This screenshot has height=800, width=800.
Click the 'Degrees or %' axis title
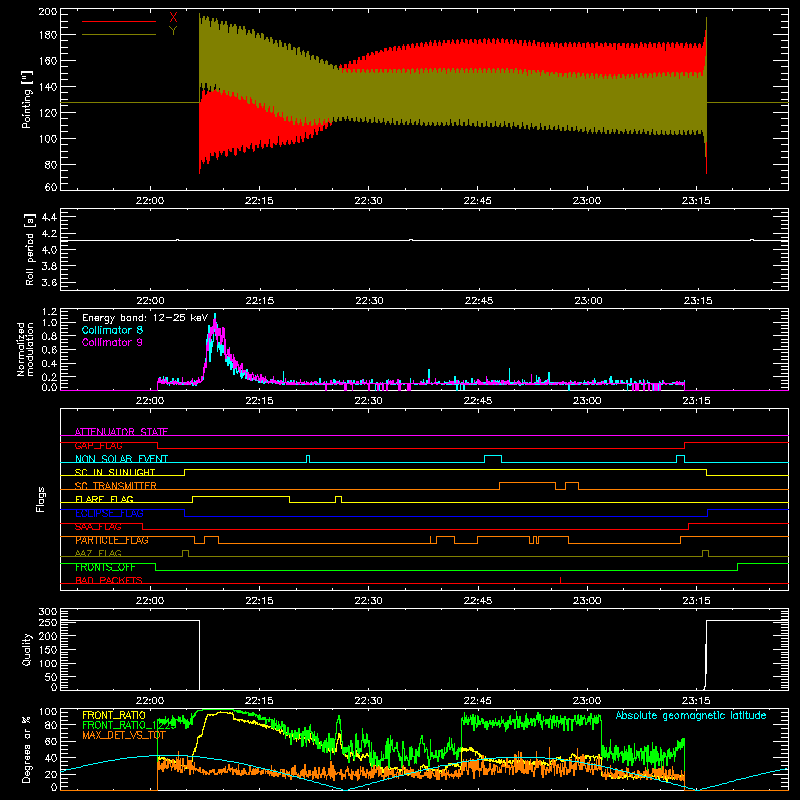[27, 749]
